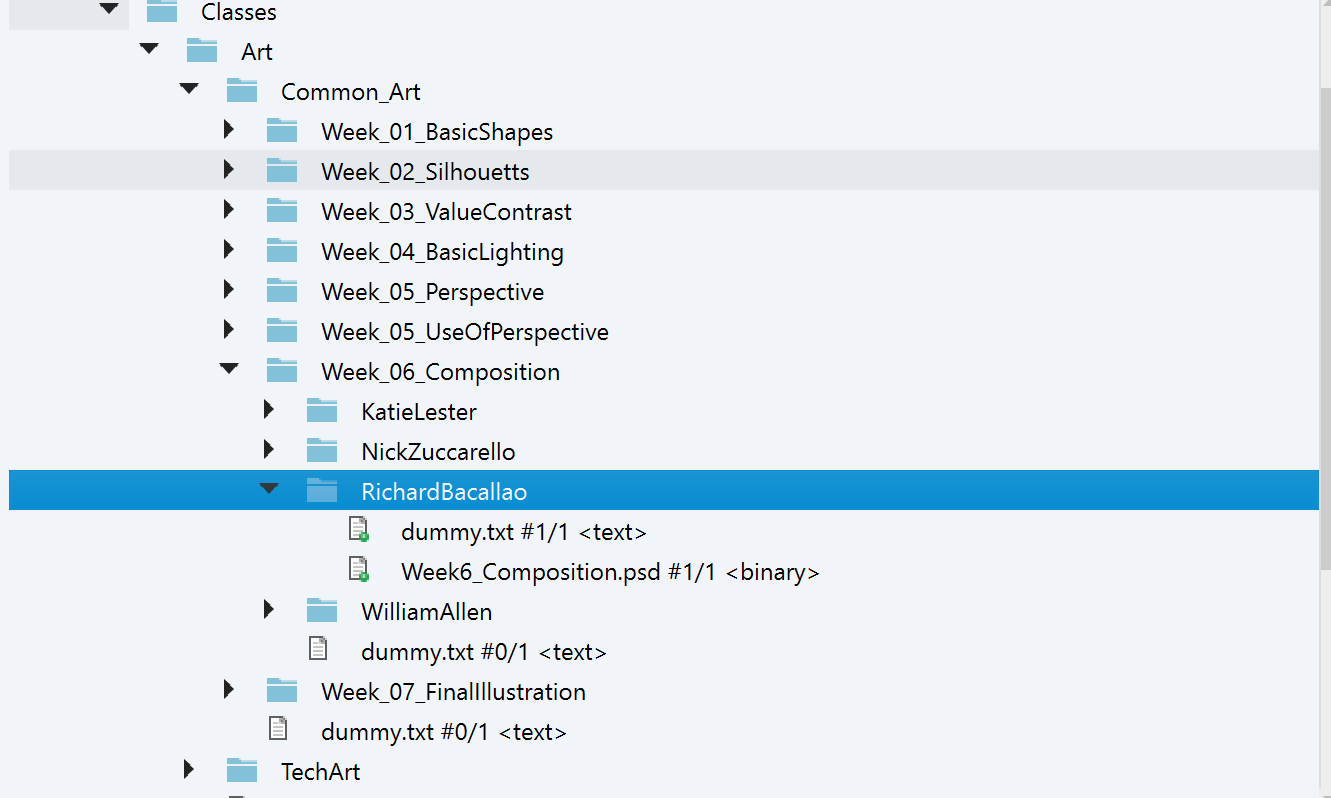The width and height of the screenshot is (1331, 798).
Task: Collapse the RichardBacallao folder
Action: [x=269, y=489]
